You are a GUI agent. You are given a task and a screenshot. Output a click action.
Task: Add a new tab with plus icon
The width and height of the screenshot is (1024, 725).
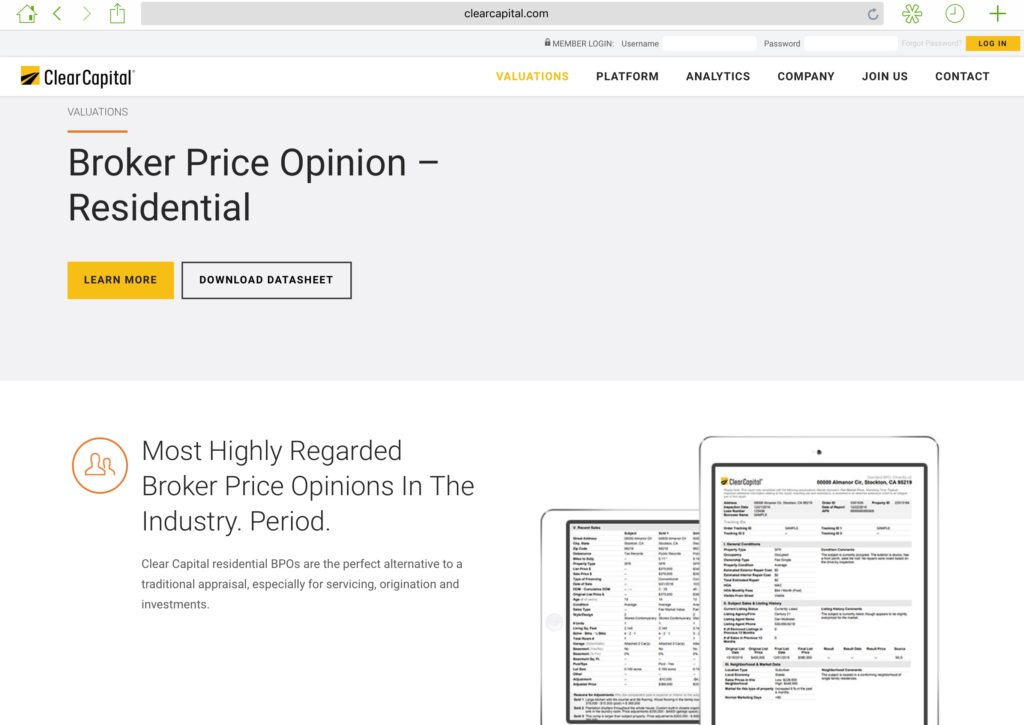(997, 14)
